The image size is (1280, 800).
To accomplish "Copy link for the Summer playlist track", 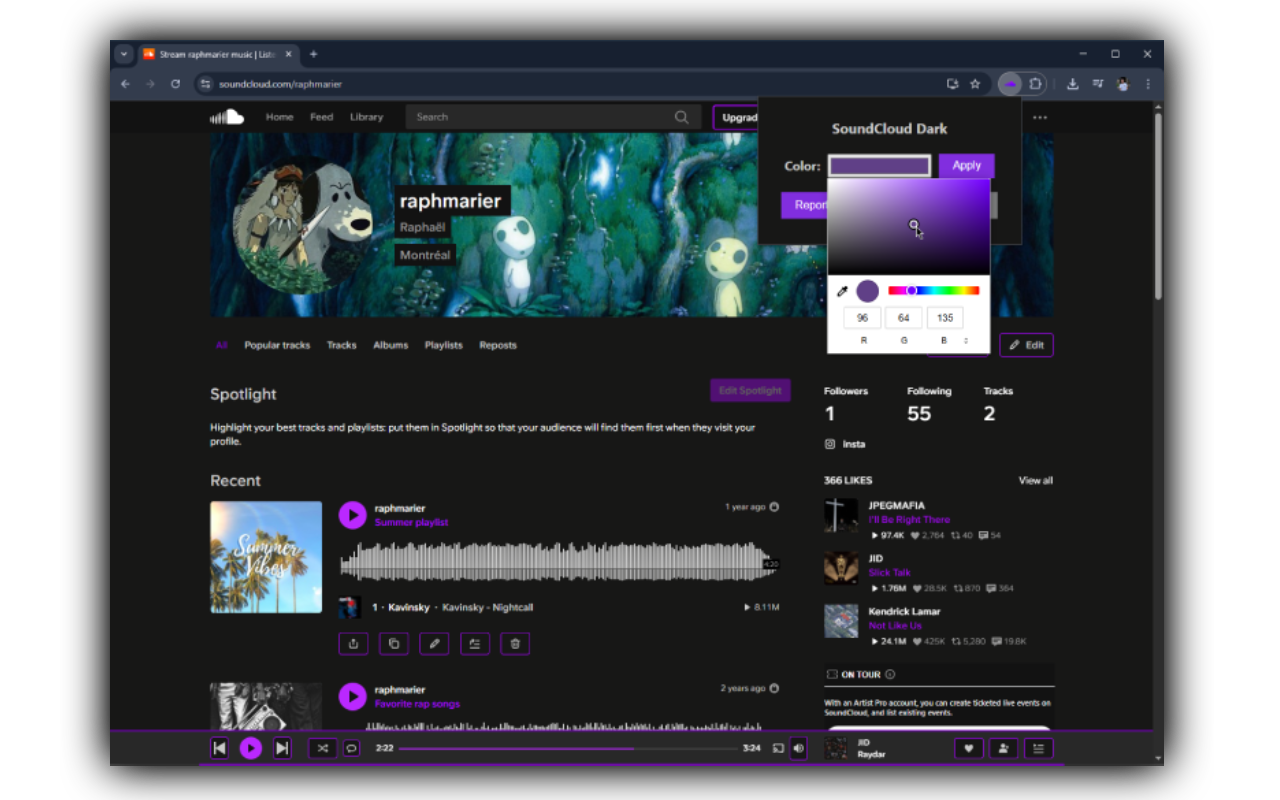I will (394, 643).
